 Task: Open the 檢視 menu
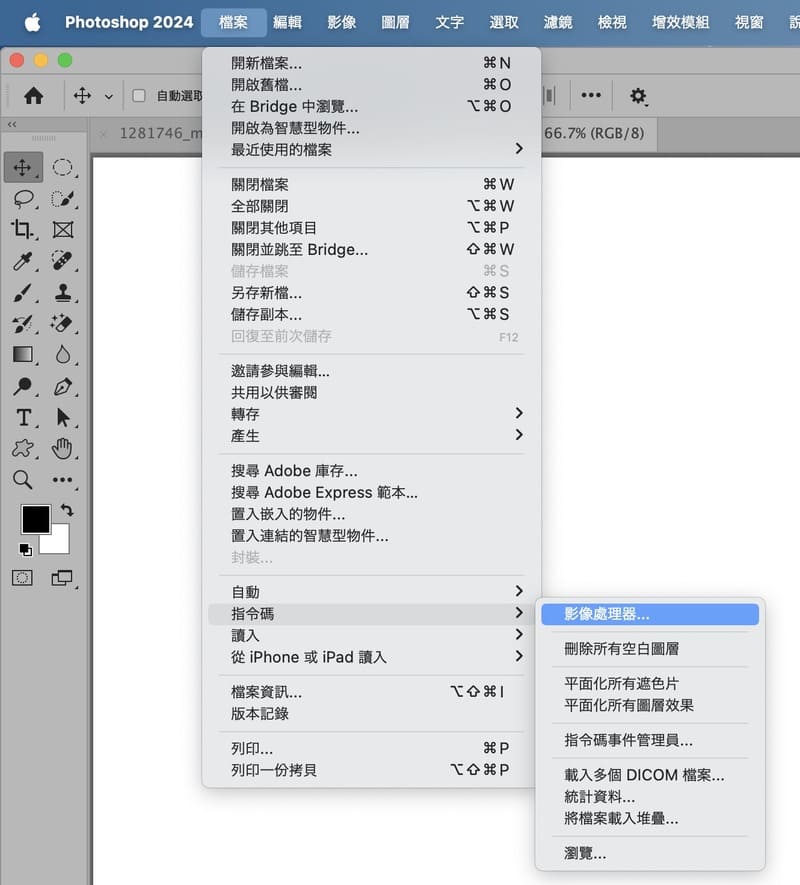click(612, 23)
